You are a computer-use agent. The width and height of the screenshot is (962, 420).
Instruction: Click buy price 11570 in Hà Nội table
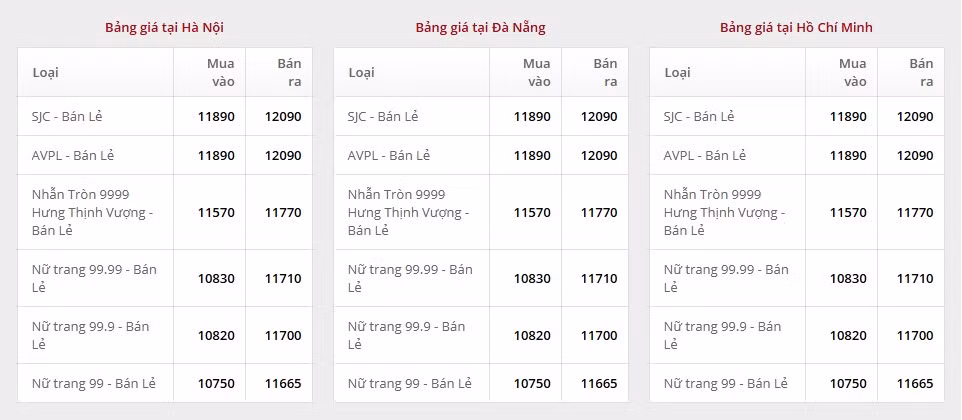[x=217, y=213]
